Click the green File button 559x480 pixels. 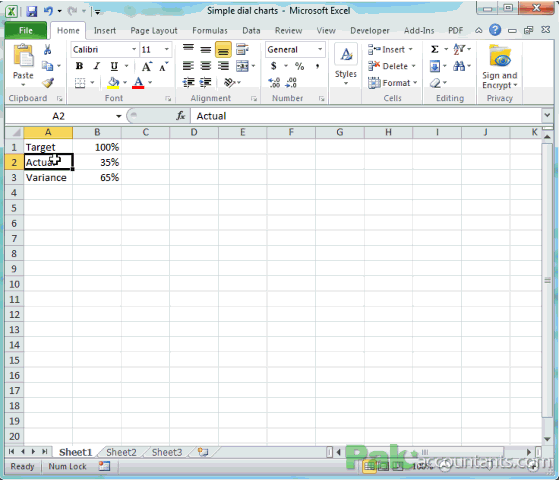tap(26, 30)
